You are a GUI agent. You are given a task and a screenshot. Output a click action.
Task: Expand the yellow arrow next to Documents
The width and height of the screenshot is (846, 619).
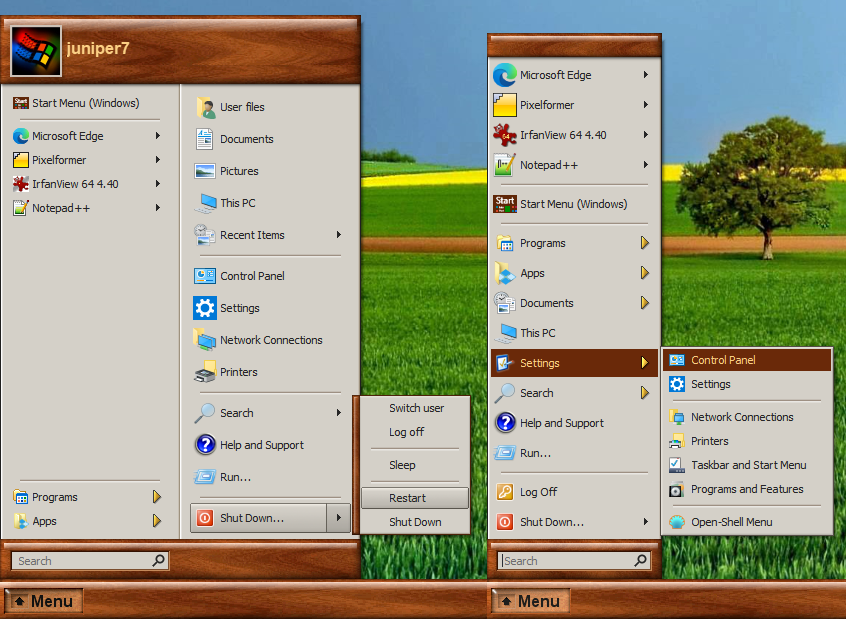pyautogui.click(x=645, y=303)
